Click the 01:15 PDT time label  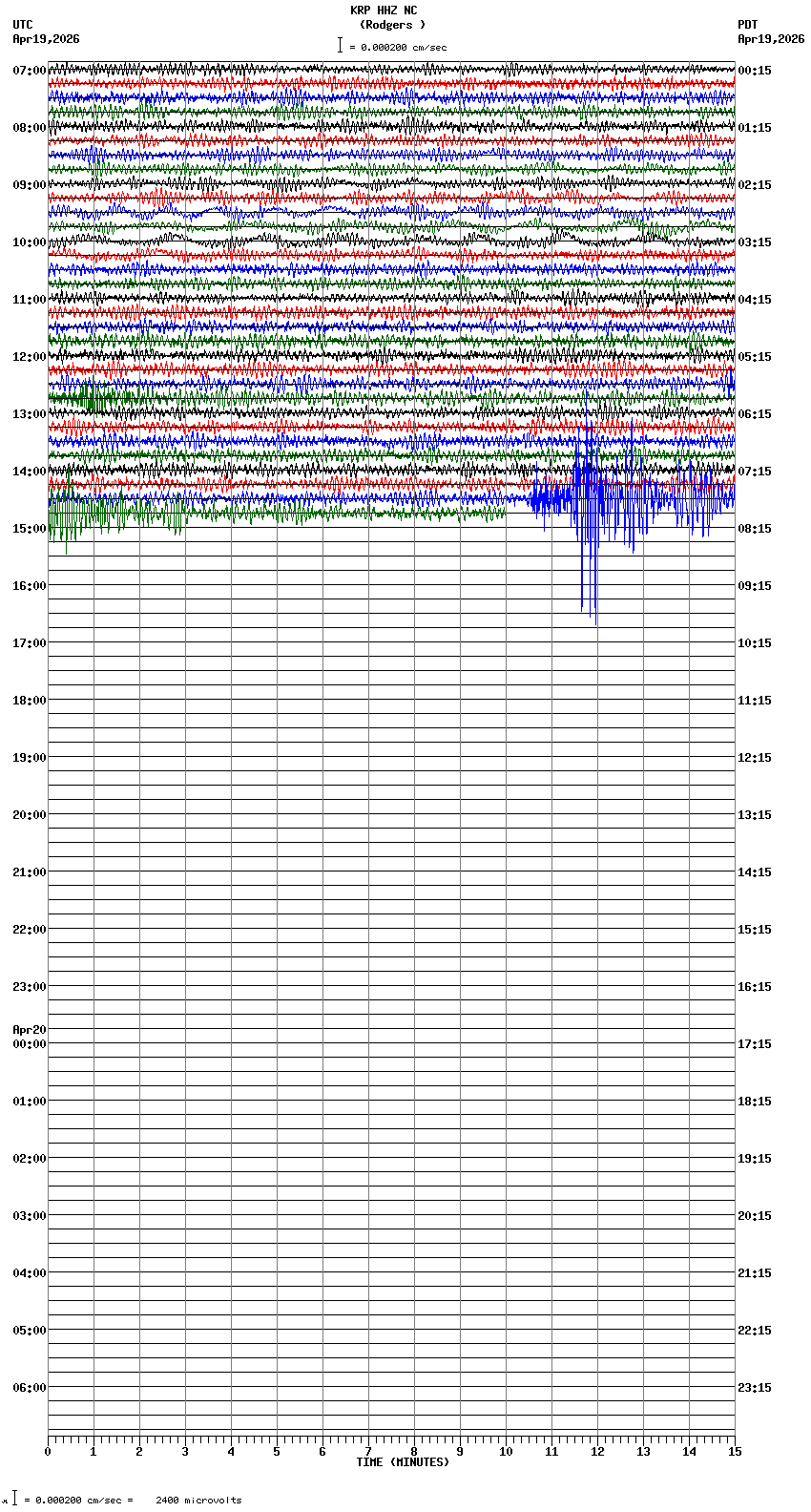click(755, 128)
